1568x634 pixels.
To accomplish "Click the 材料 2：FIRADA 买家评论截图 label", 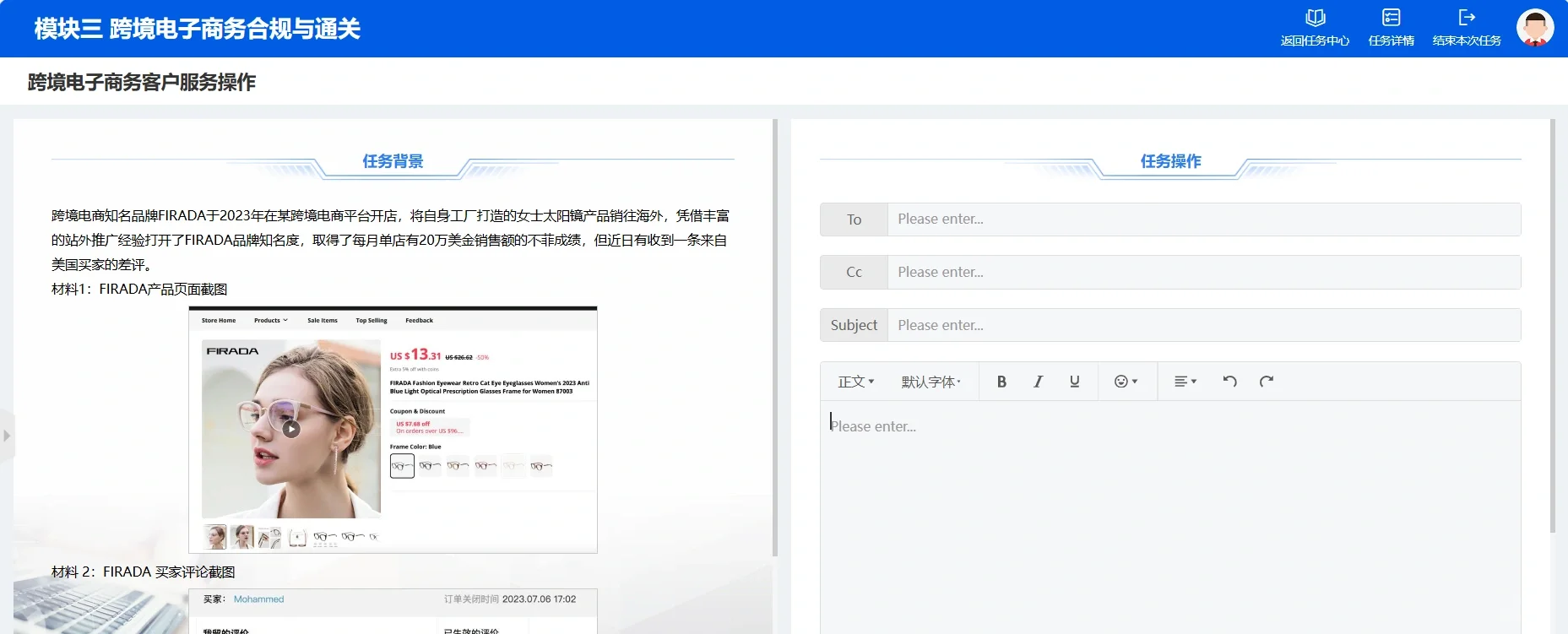I will pyautogui.click(x=144, y=572).
